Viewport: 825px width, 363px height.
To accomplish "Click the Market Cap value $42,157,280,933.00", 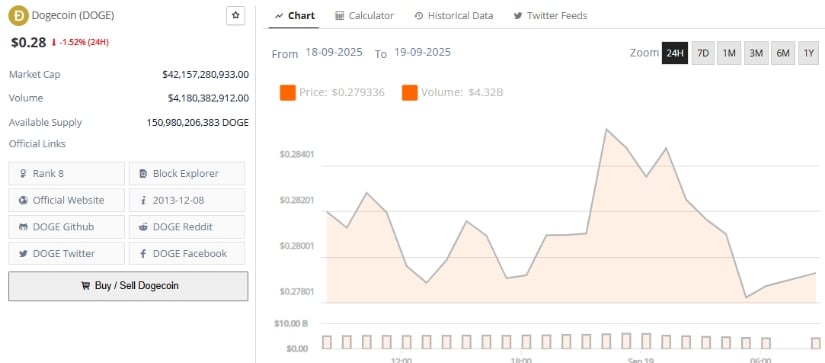I will click(206, 75).
